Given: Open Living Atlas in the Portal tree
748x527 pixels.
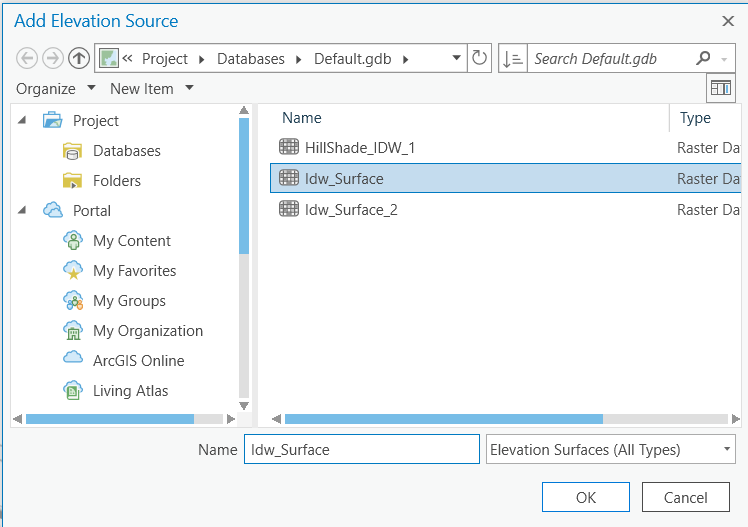Looking at the screenshot, I should click(x=130, y=391).
